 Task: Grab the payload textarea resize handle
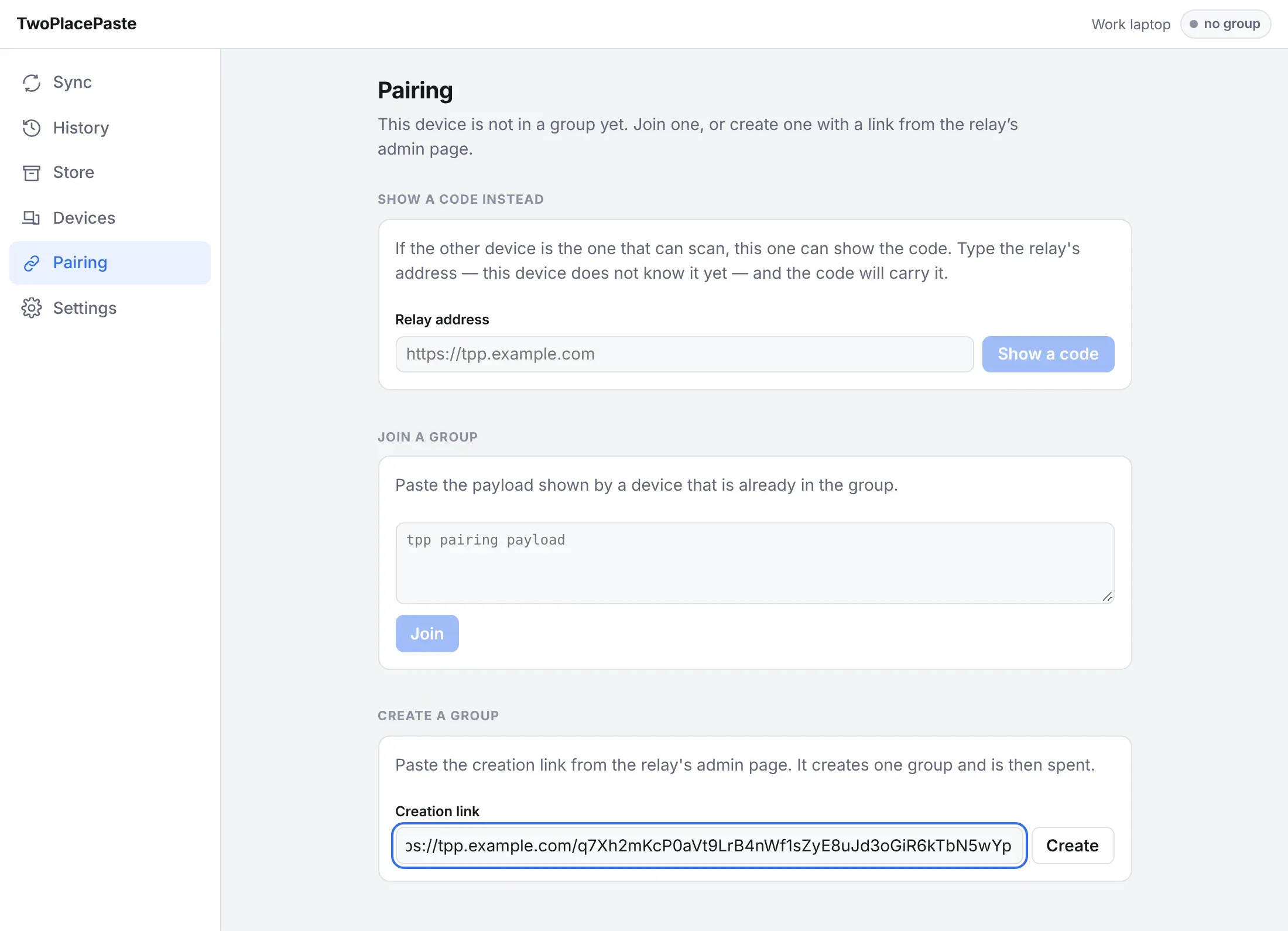tap(1107, 596)
